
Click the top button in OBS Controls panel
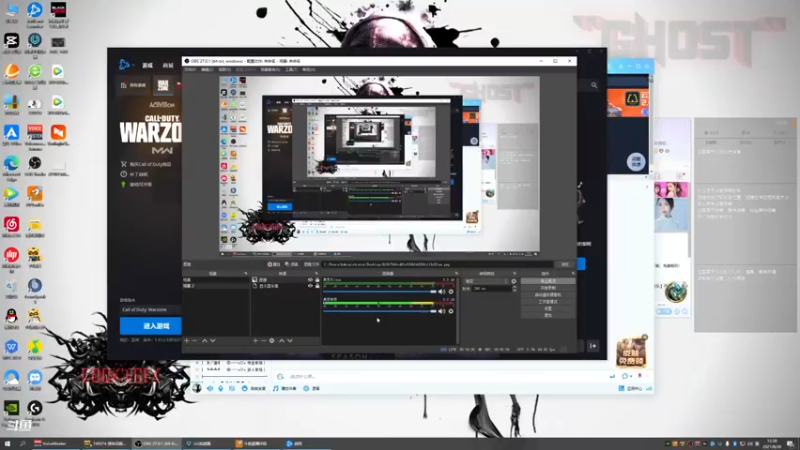(x=548, y=281)
